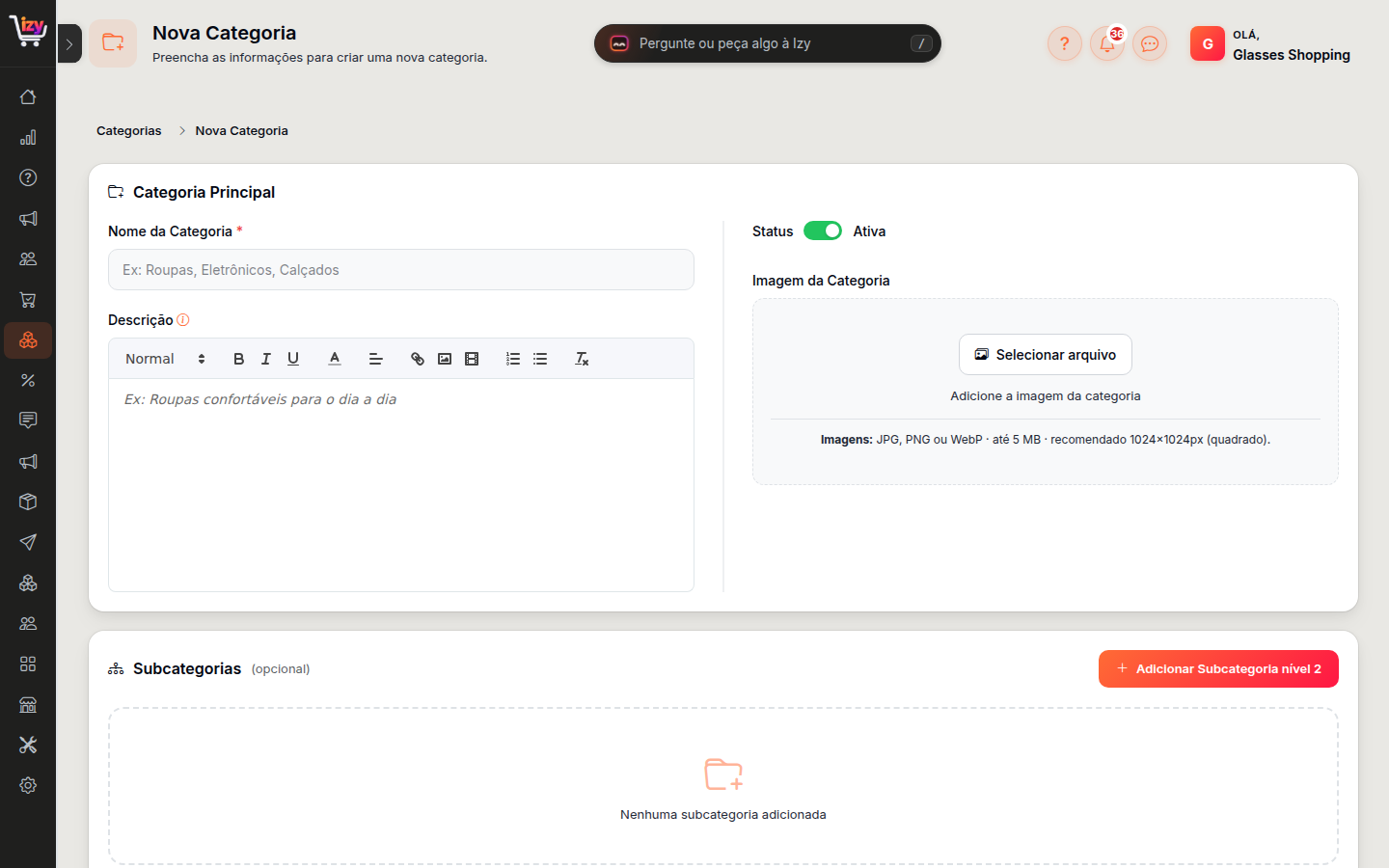Toggle underline formatting in editor
Screen dimensions: 1389x868
293,359
